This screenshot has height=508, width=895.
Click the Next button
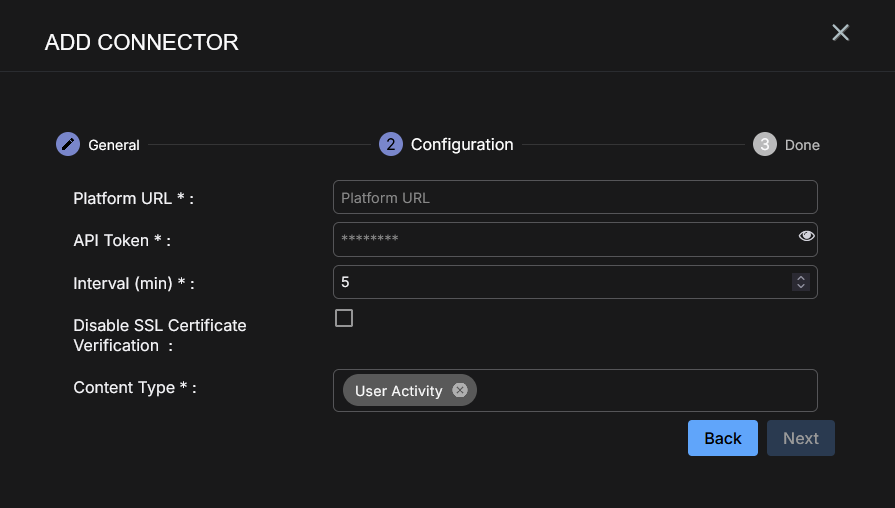point(801,438)
